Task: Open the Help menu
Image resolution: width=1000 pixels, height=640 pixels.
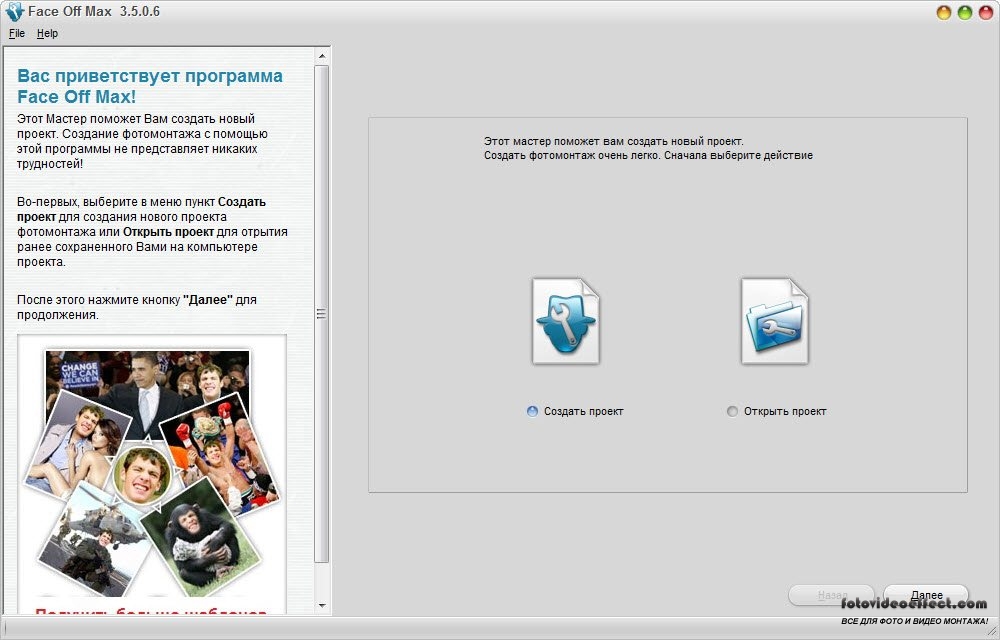Action: coord(47,33)
